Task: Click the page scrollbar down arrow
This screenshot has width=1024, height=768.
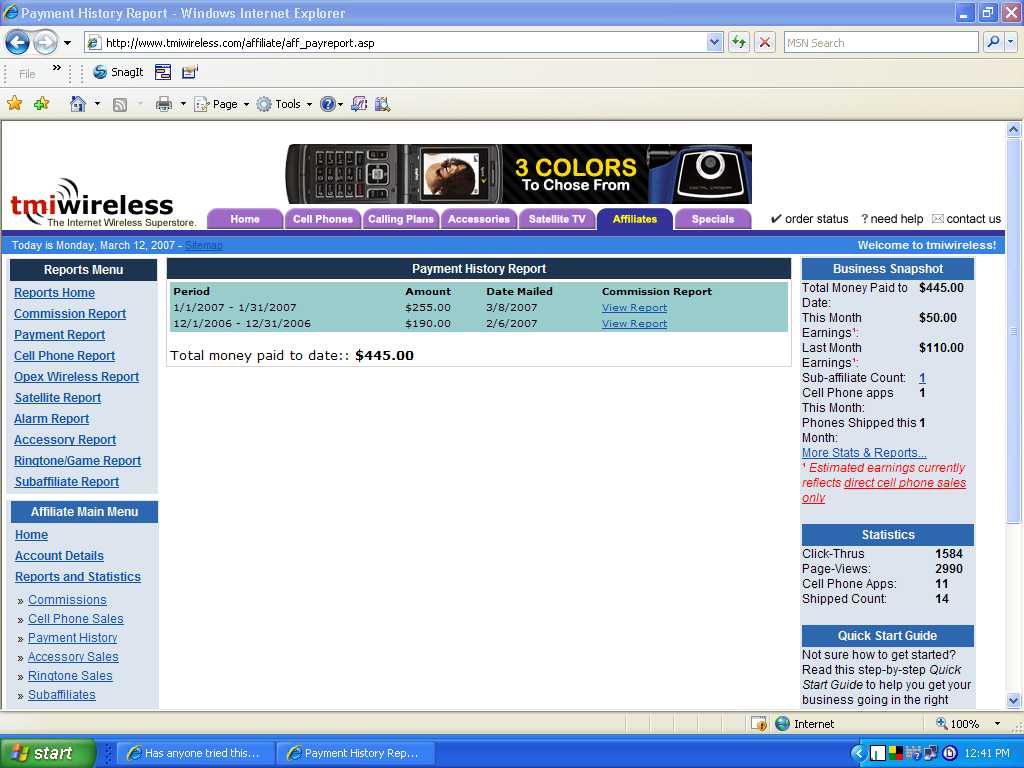Action: point(1014,701)
